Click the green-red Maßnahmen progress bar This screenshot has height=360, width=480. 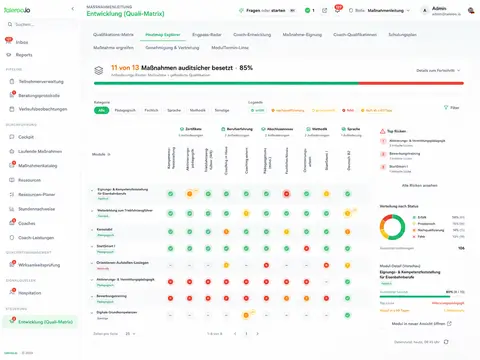click(279, 83)
